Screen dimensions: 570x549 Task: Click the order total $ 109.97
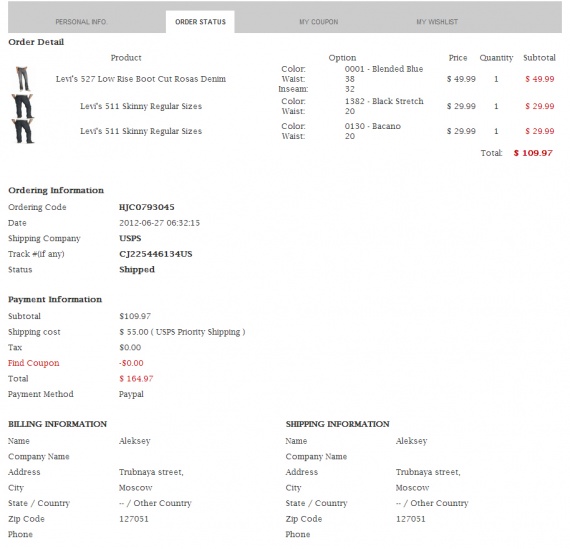pos(533,153)
